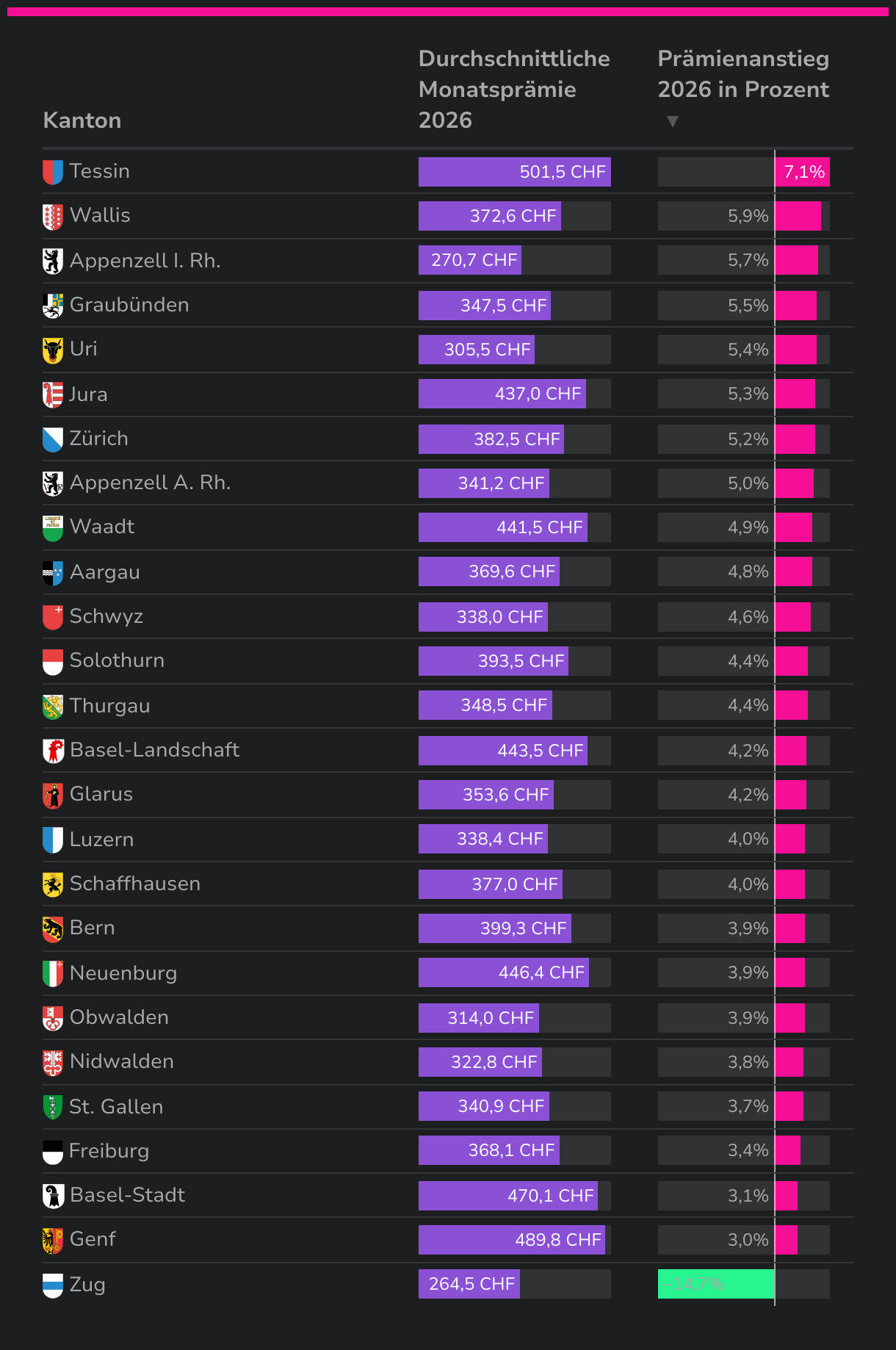The height and width of the screenshot is (1350, 896).
Task: Click the Zürich blue-white shield icon
Action: point(53,440)
